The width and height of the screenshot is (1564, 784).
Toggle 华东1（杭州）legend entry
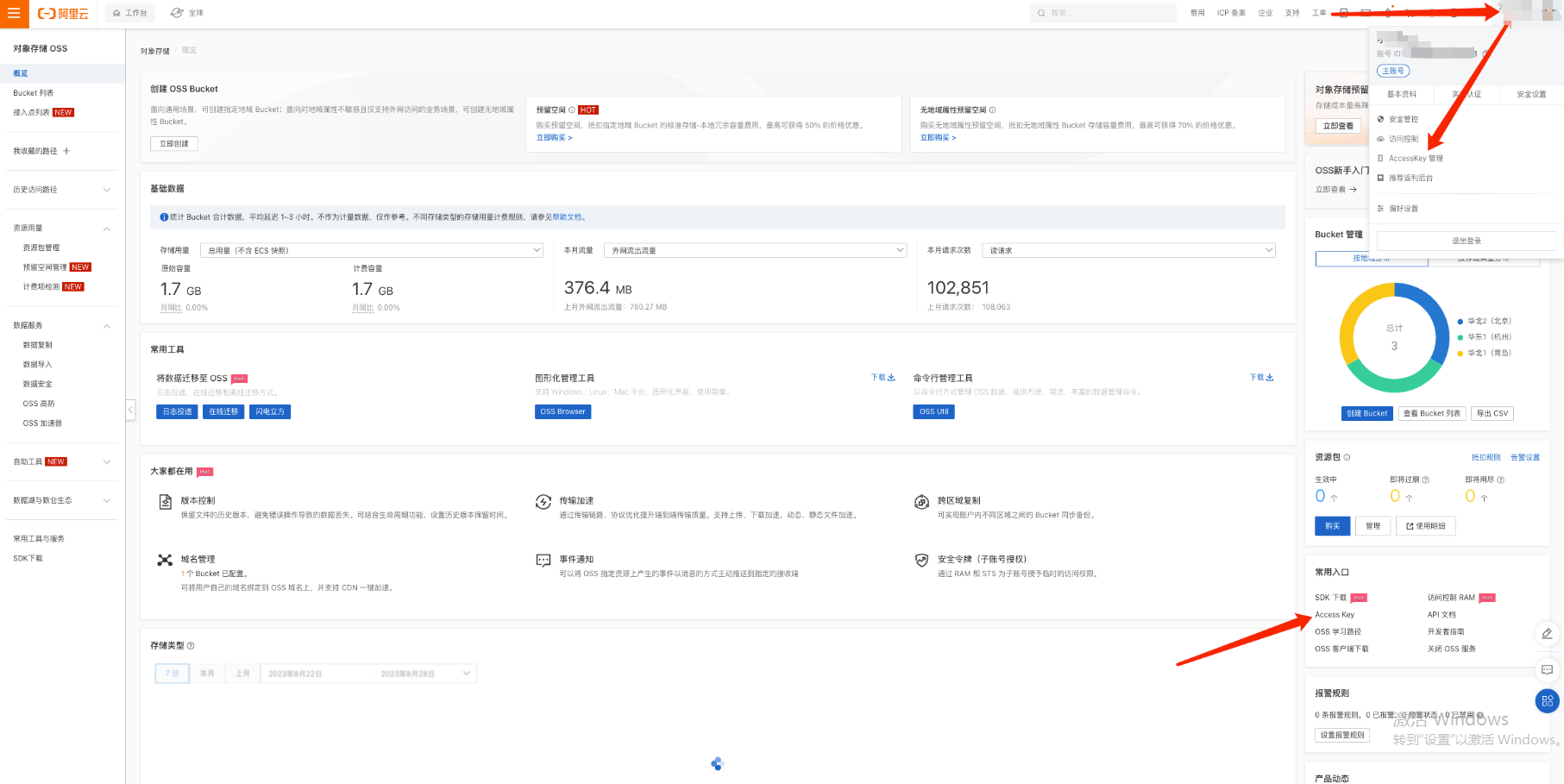click(1485, 337)
